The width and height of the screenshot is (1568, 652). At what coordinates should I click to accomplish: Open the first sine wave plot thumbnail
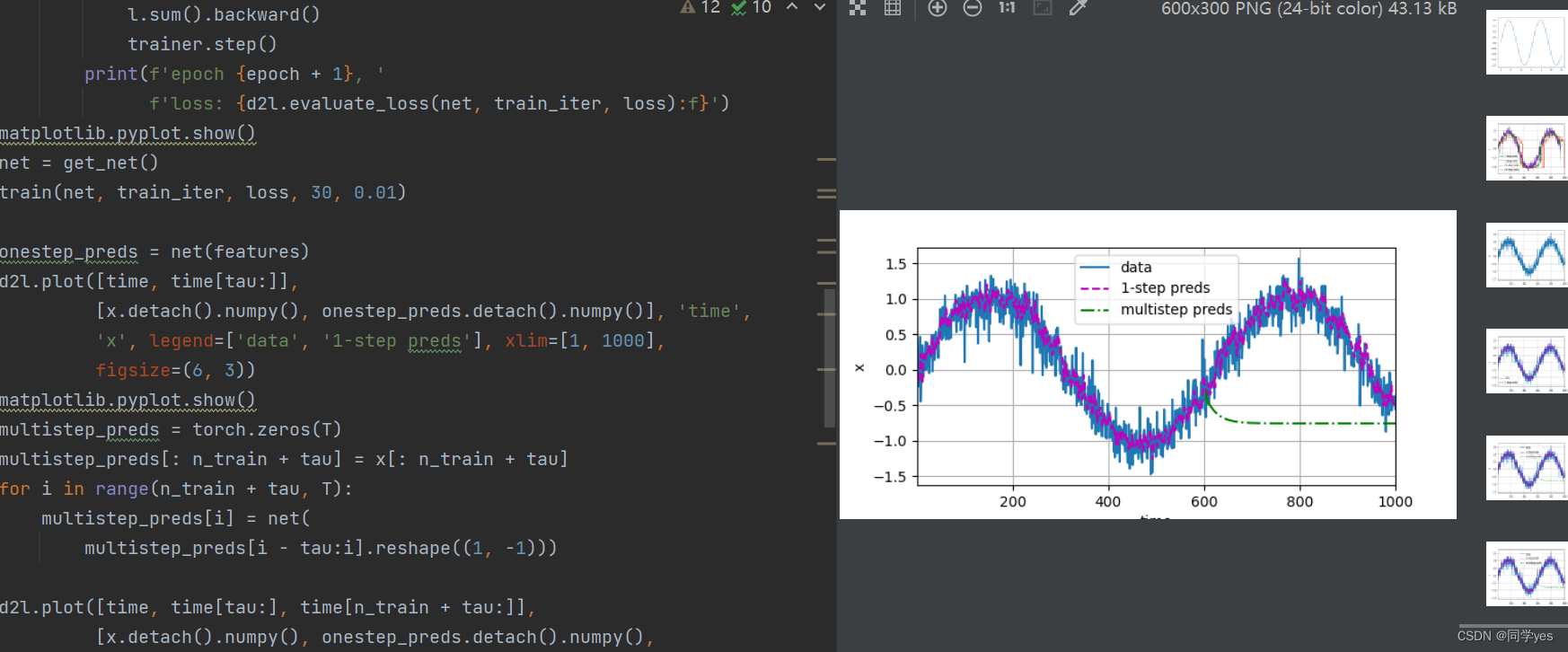(x=1527, y=42)
